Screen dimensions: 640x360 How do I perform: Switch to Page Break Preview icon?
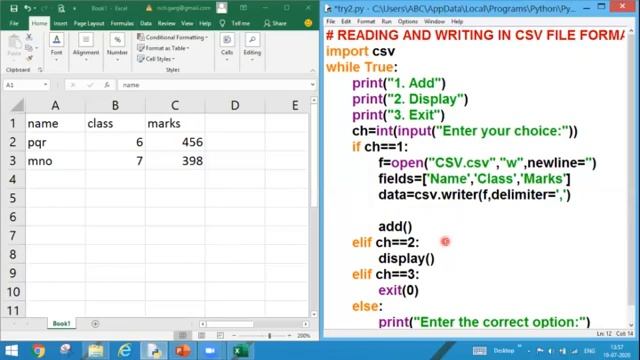click(x=220, y=336)
